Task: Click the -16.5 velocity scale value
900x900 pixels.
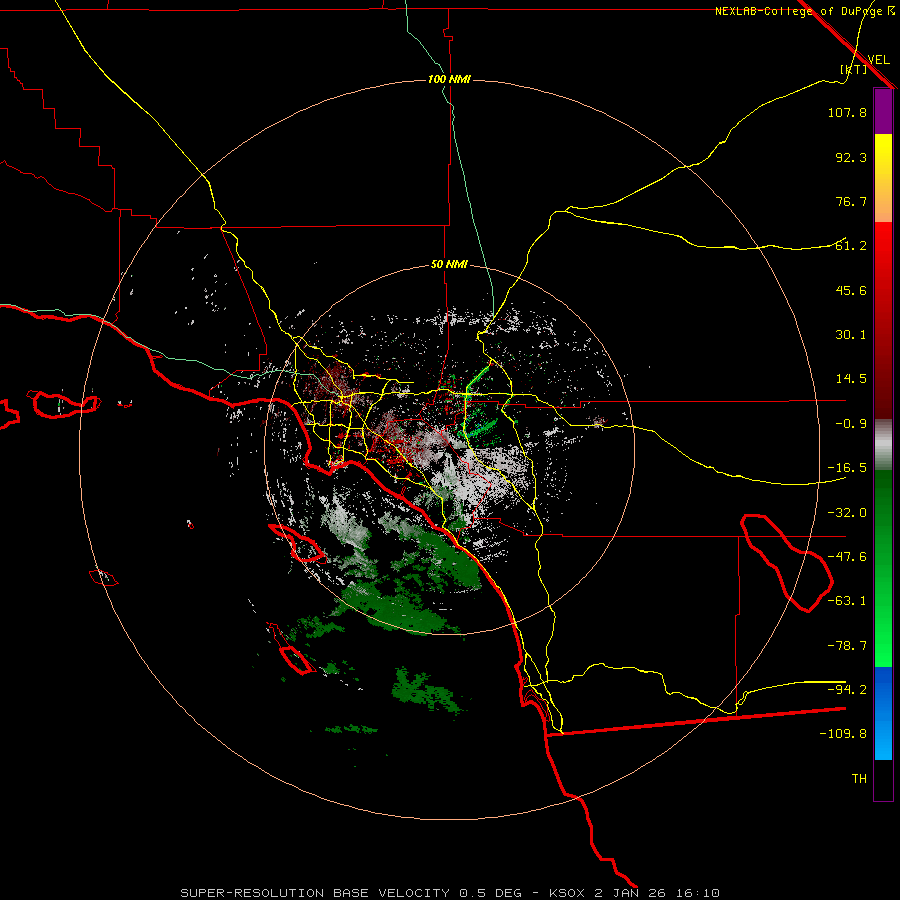Action: (847, 468)
